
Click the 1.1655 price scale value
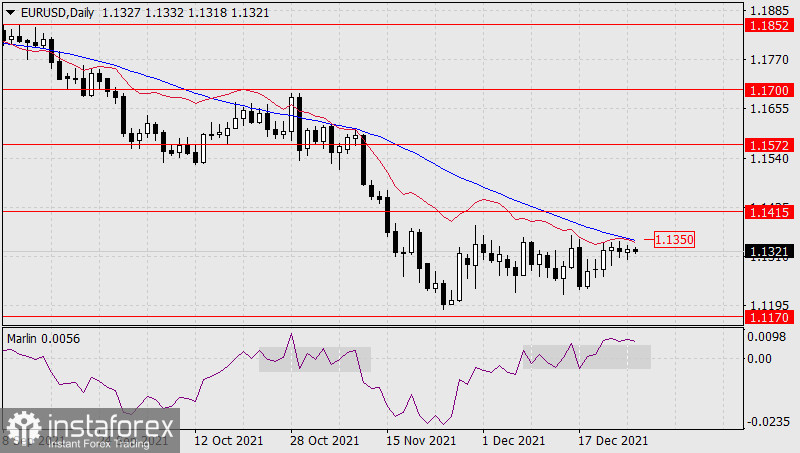tap(769, 109)
